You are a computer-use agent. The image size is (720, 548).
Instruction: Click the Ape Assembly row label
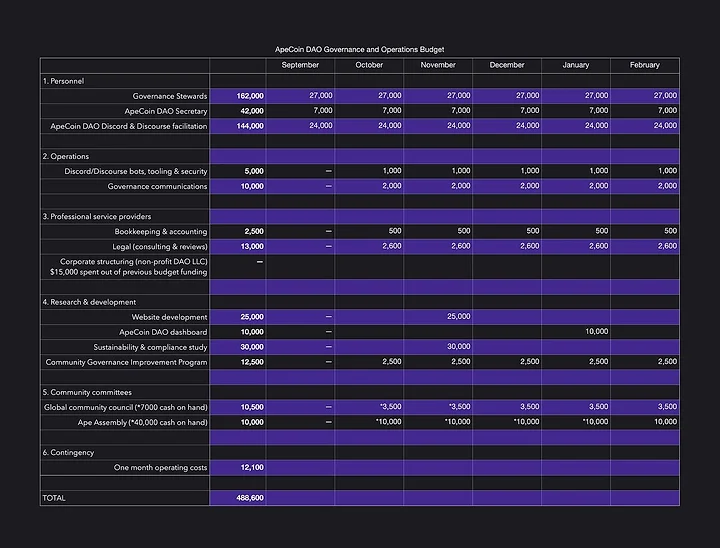142,423
